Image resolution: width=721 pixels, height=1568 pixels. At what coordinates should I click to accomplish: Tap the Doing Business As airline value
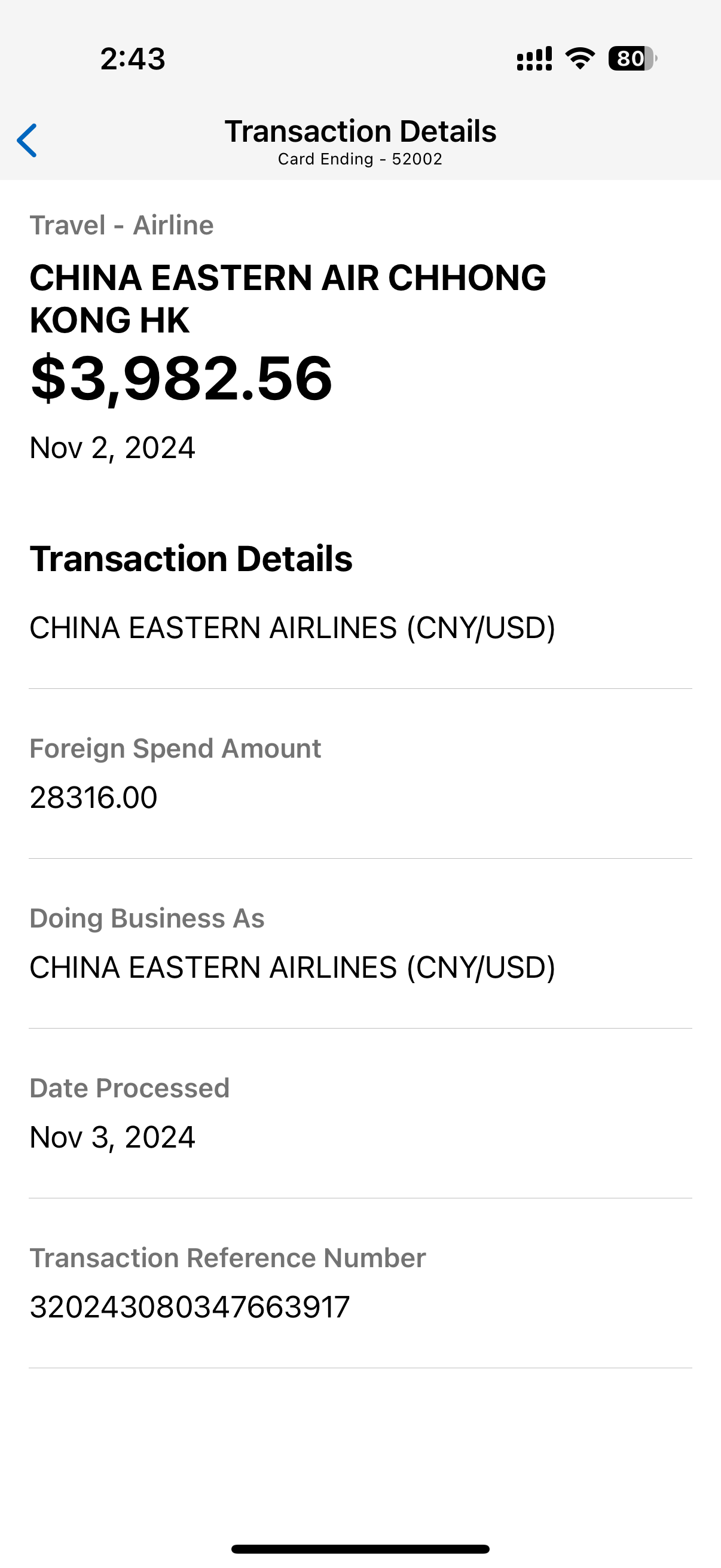(x=293, y=967)
